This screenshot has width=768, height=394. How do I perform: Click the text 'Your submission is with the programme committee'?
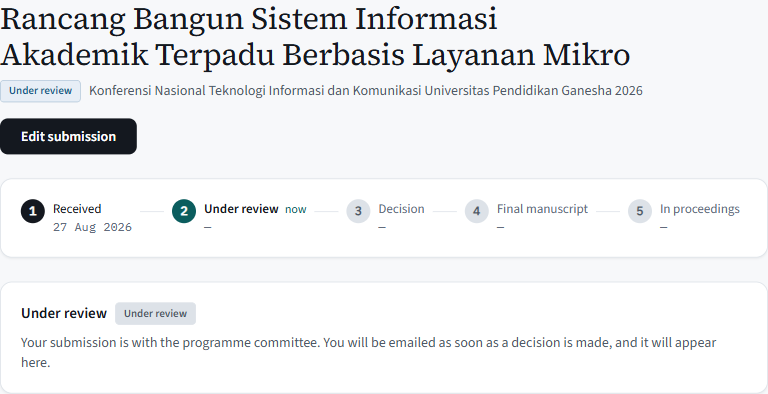(170, 343)
